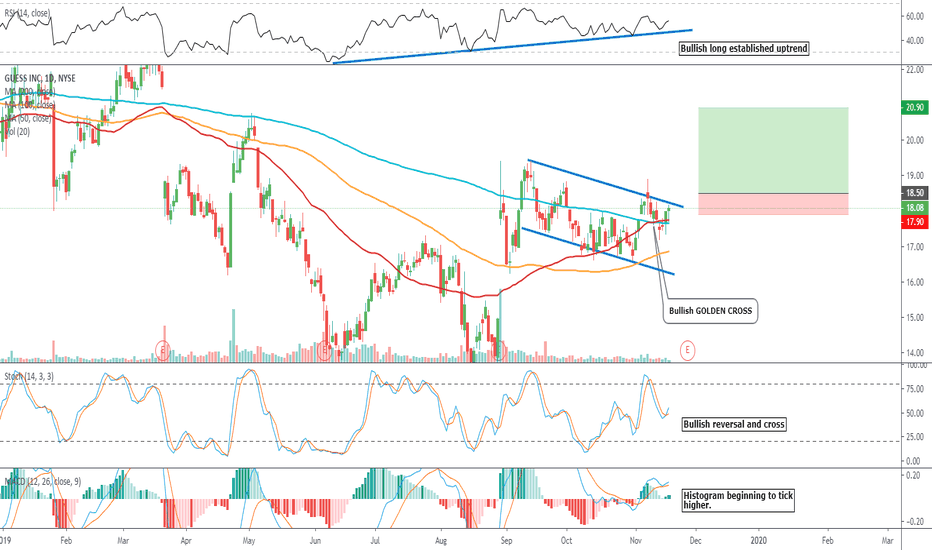Click the 25.00 stochastic axis label
The width and height of the screenshot is (932, 550).
coord(914,437)
